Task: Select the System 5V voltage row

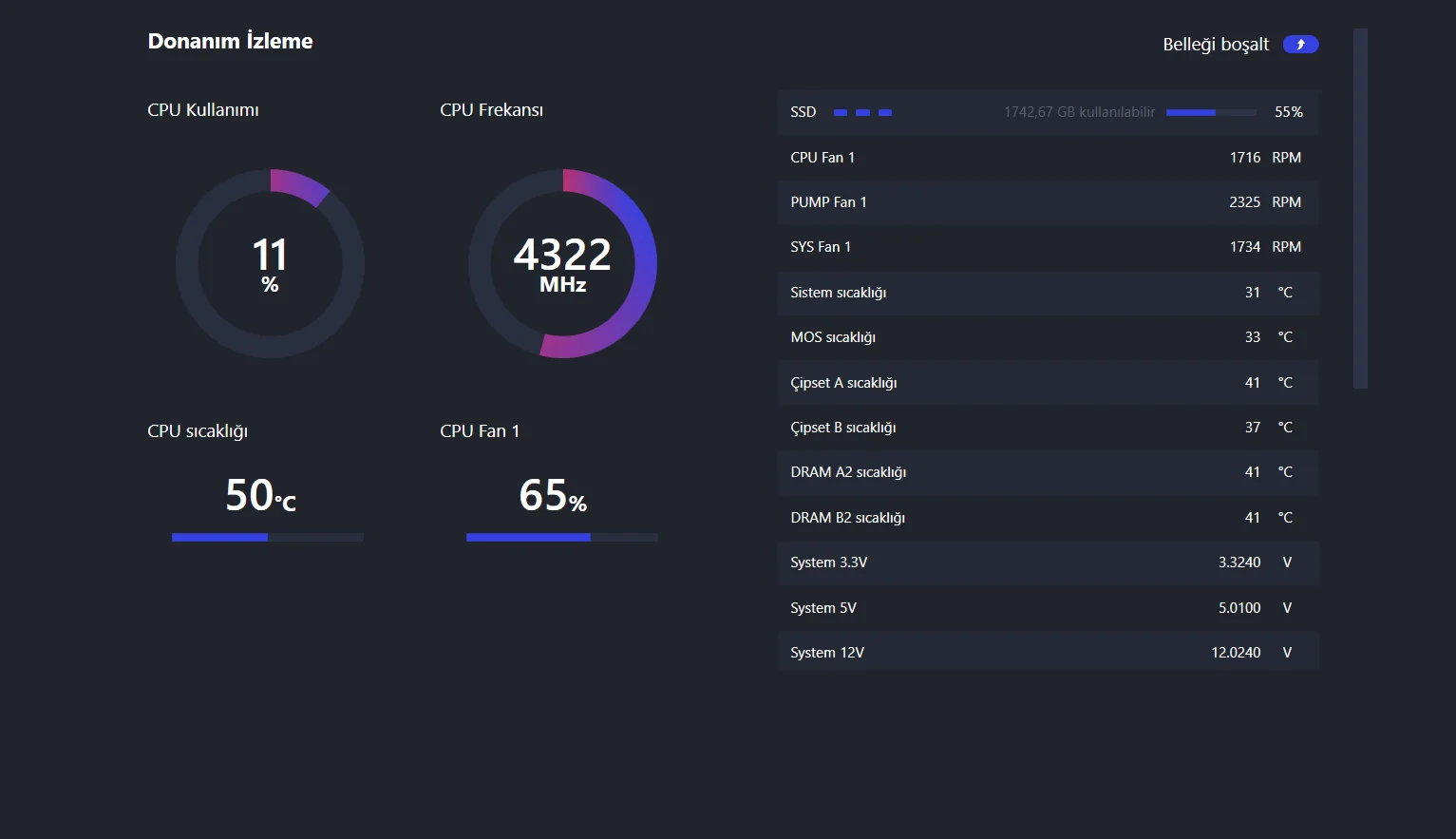Action: [x=1047, y=608]
